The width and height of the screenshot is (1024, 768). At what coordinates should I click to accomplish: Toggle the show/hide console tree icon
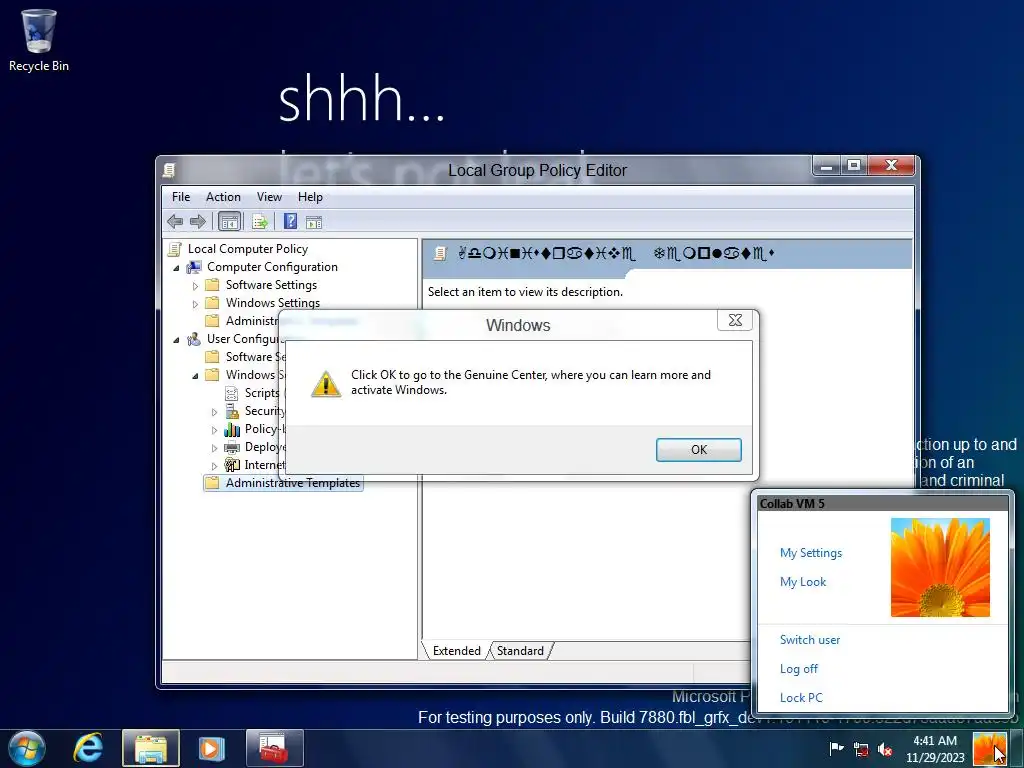229,222
